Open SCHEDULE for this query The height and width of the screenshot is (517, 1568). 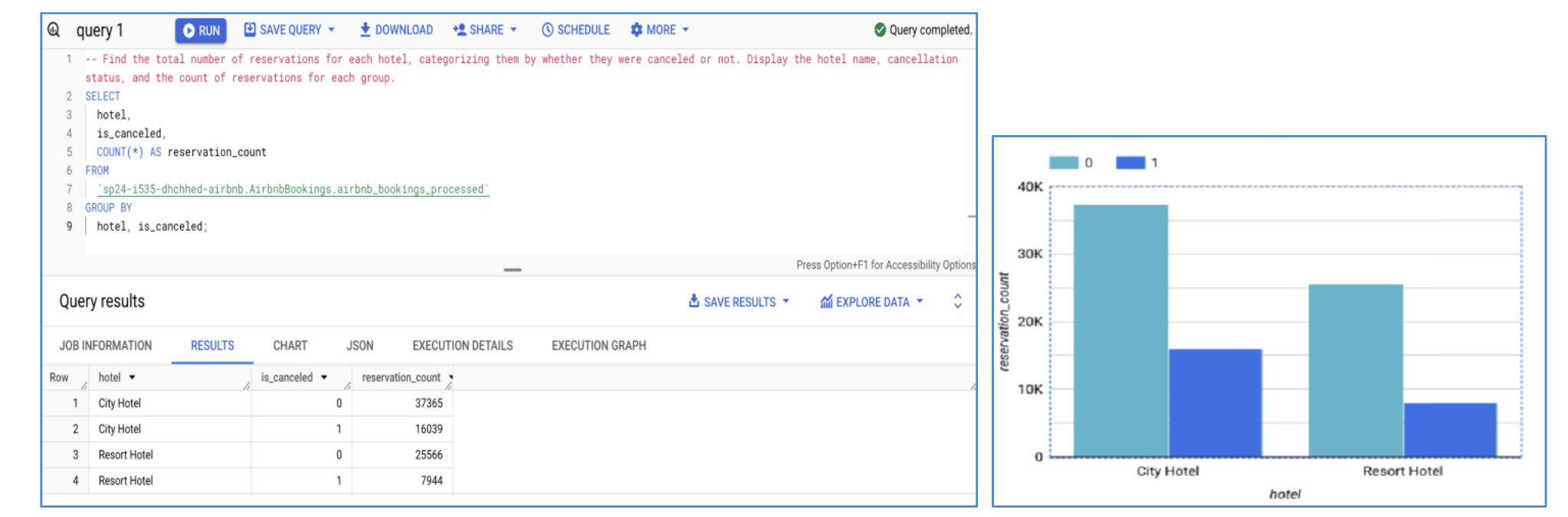(x=576, y=30)
